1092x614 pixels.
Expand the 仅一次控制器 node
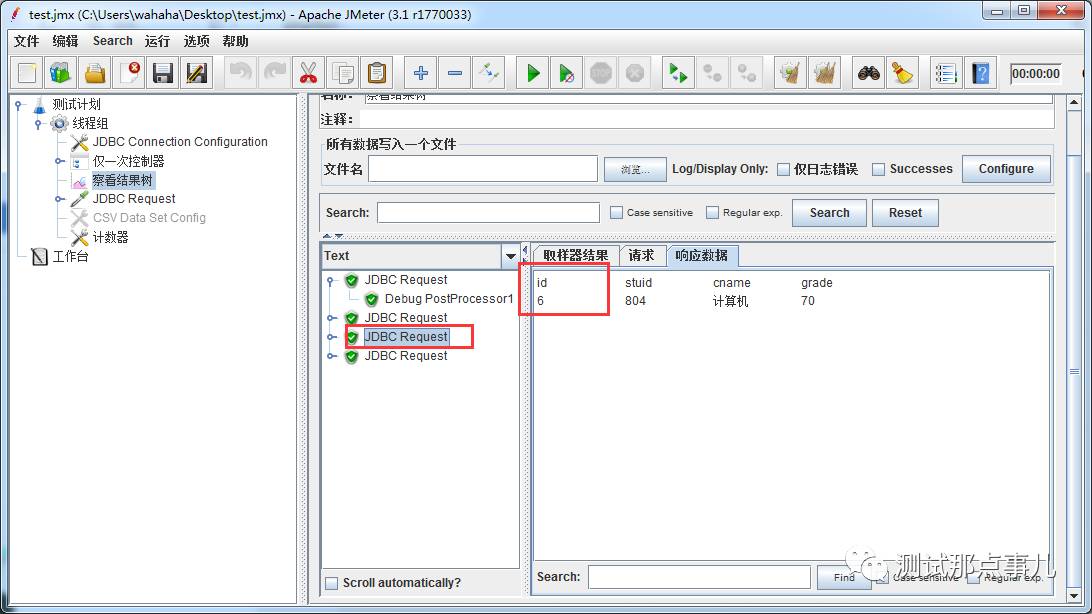(x=59, y=161)
